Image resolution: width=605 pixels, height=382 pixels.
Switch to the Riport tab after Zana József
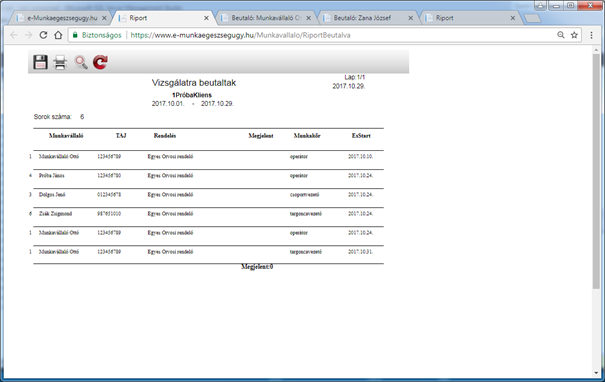tap(469, 18)
